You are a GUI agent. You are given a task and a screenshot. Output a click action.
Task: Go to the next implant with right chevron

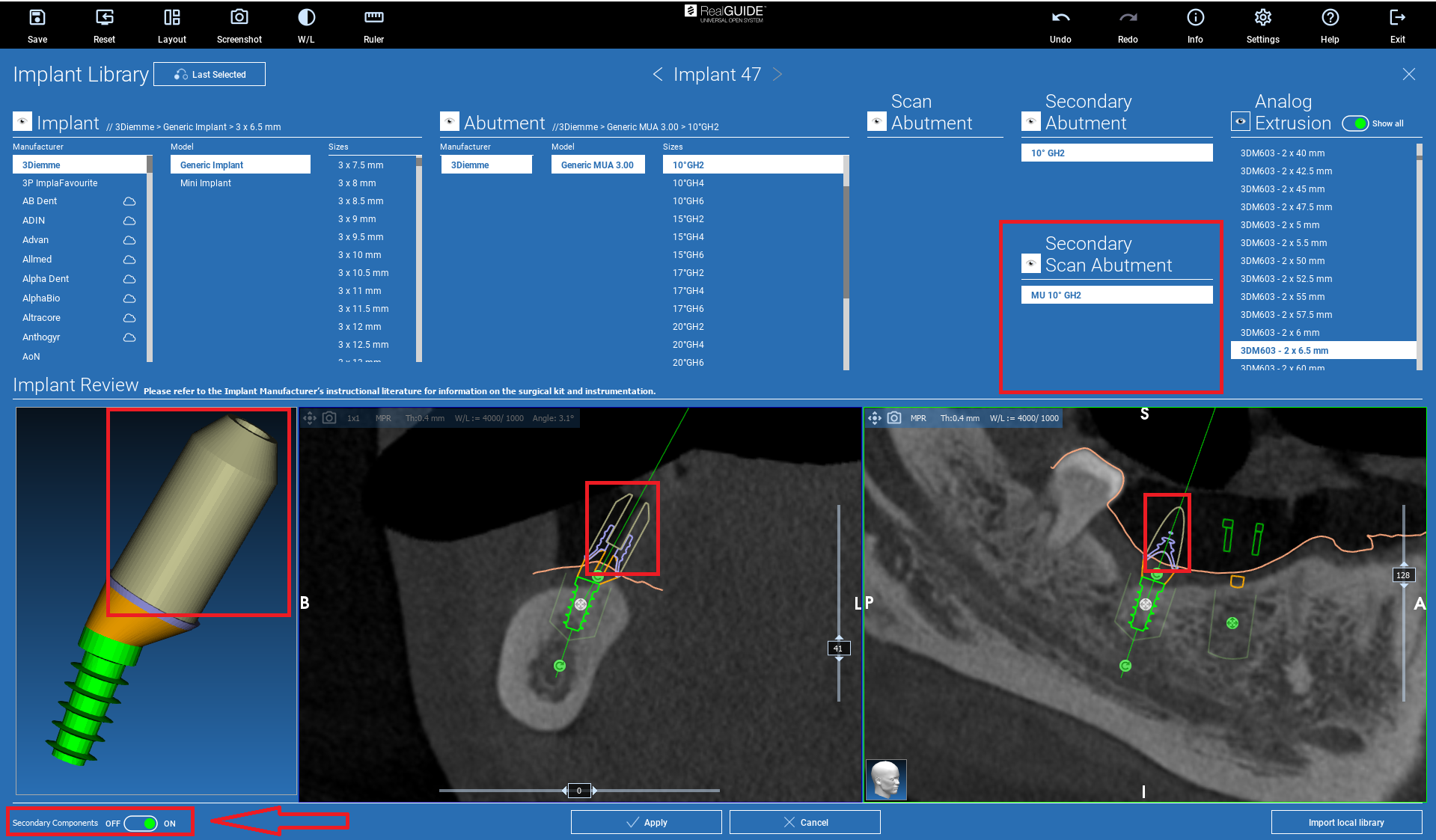click(777, 74)
